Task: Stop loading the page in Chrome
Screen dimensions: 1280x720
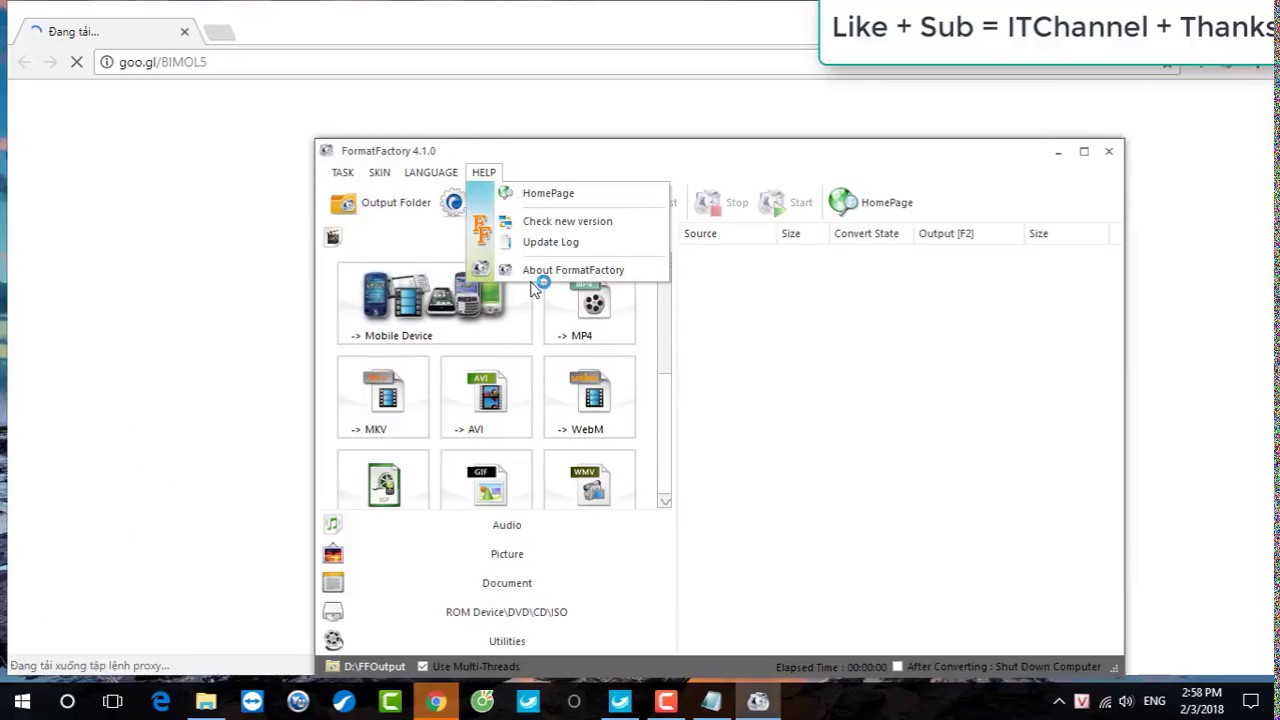Action: click(x=77, y=62)
